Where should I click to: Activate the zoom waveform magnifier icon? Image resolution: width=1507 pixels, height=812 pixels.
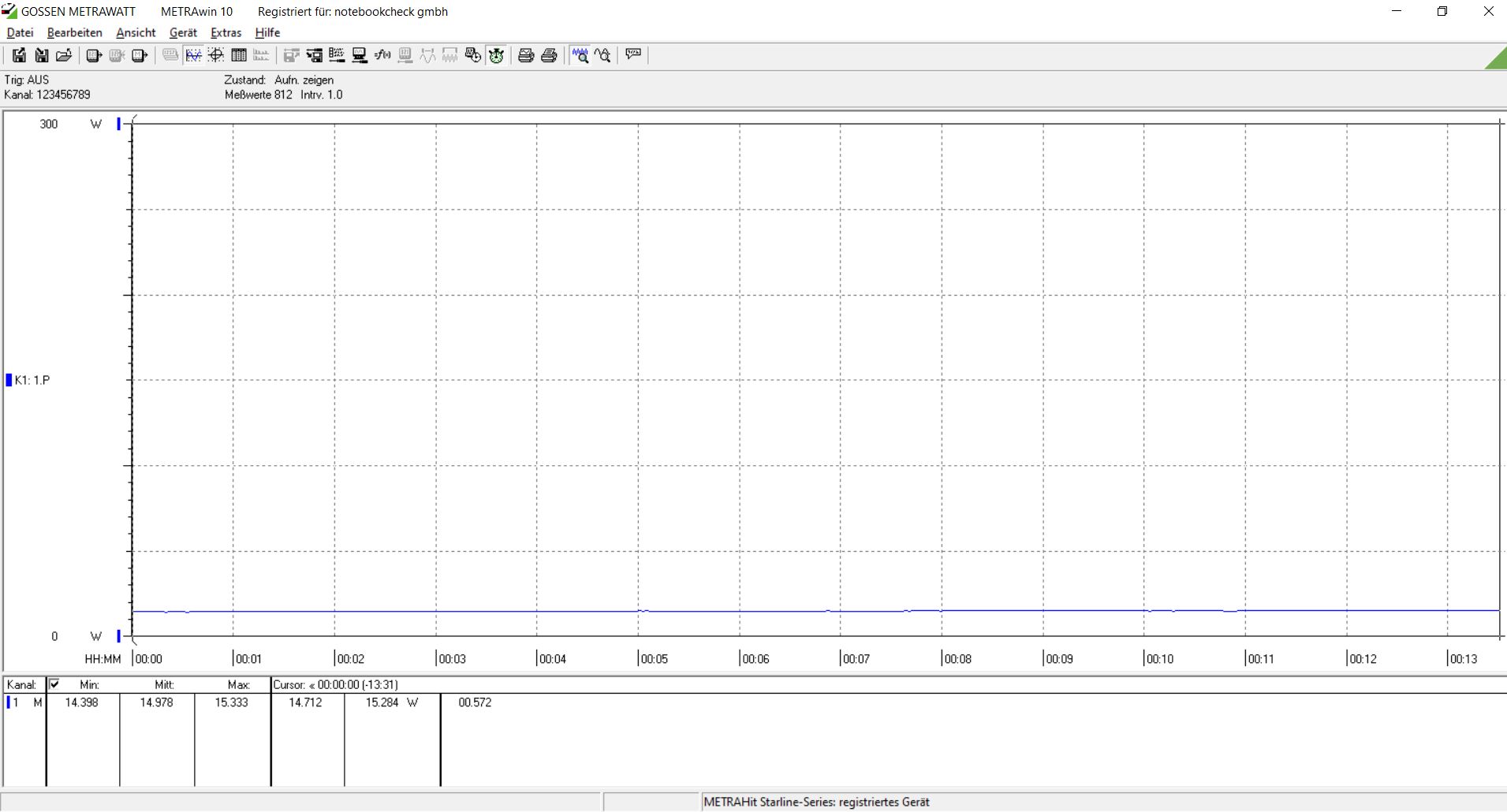(x=580, y=55)
